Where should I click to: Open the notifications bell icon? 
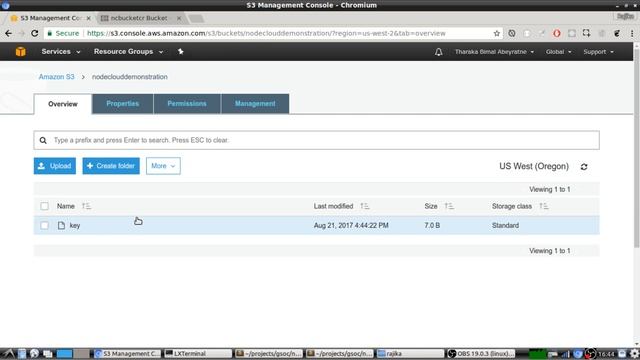pos(438,52)
